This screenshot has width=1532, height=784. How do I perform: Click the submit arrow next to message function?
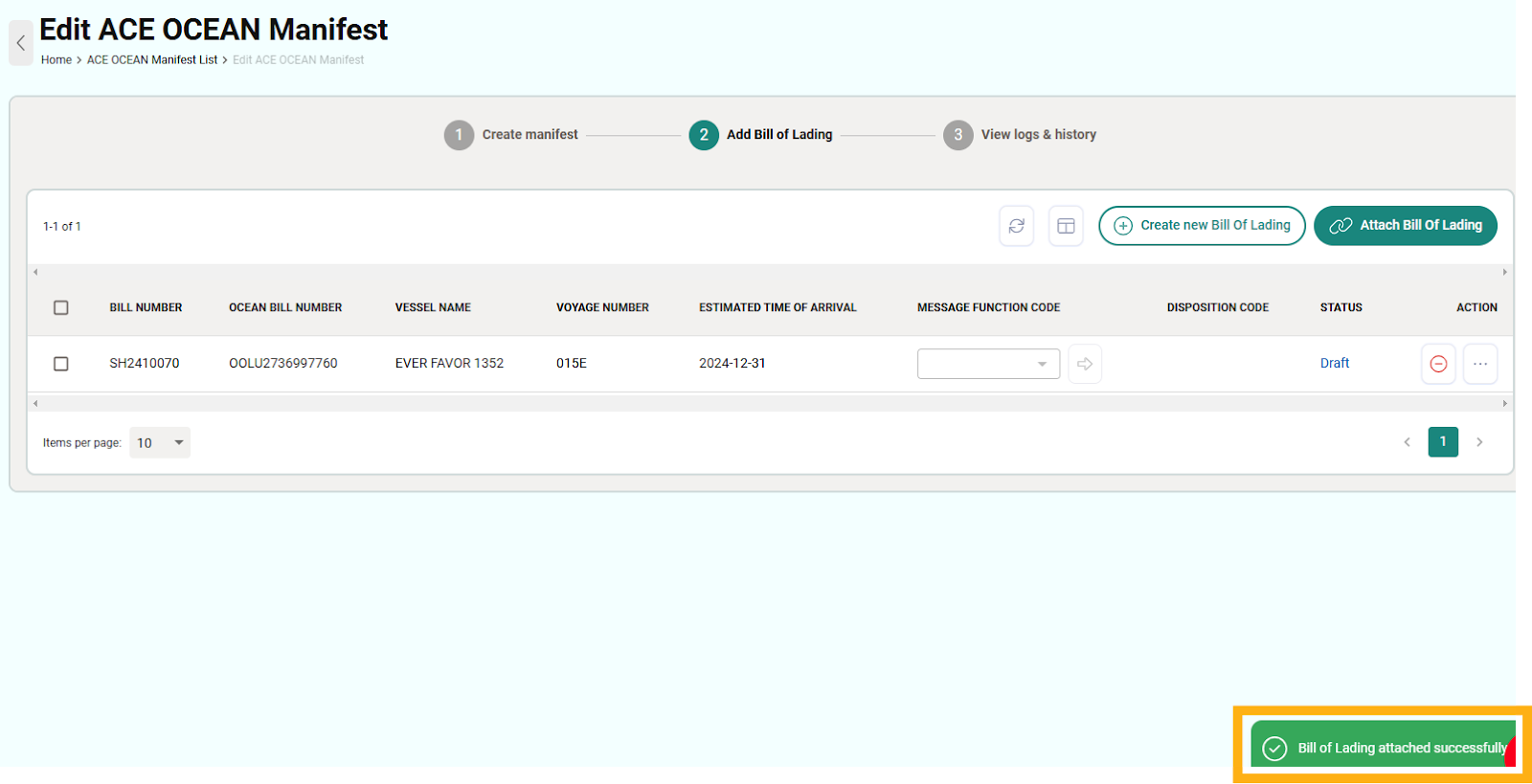click(x=1085, y=364)
